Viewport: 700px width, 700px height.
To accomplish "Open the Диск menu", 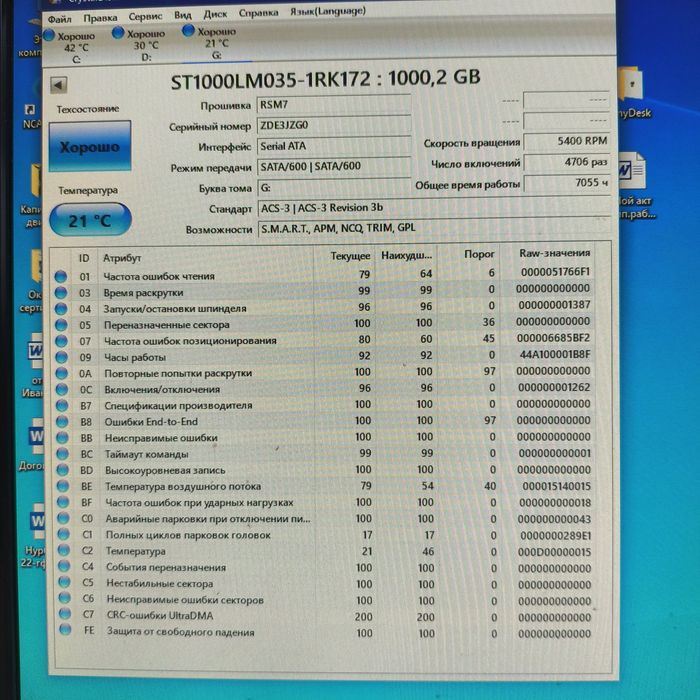I will point(215,14).
